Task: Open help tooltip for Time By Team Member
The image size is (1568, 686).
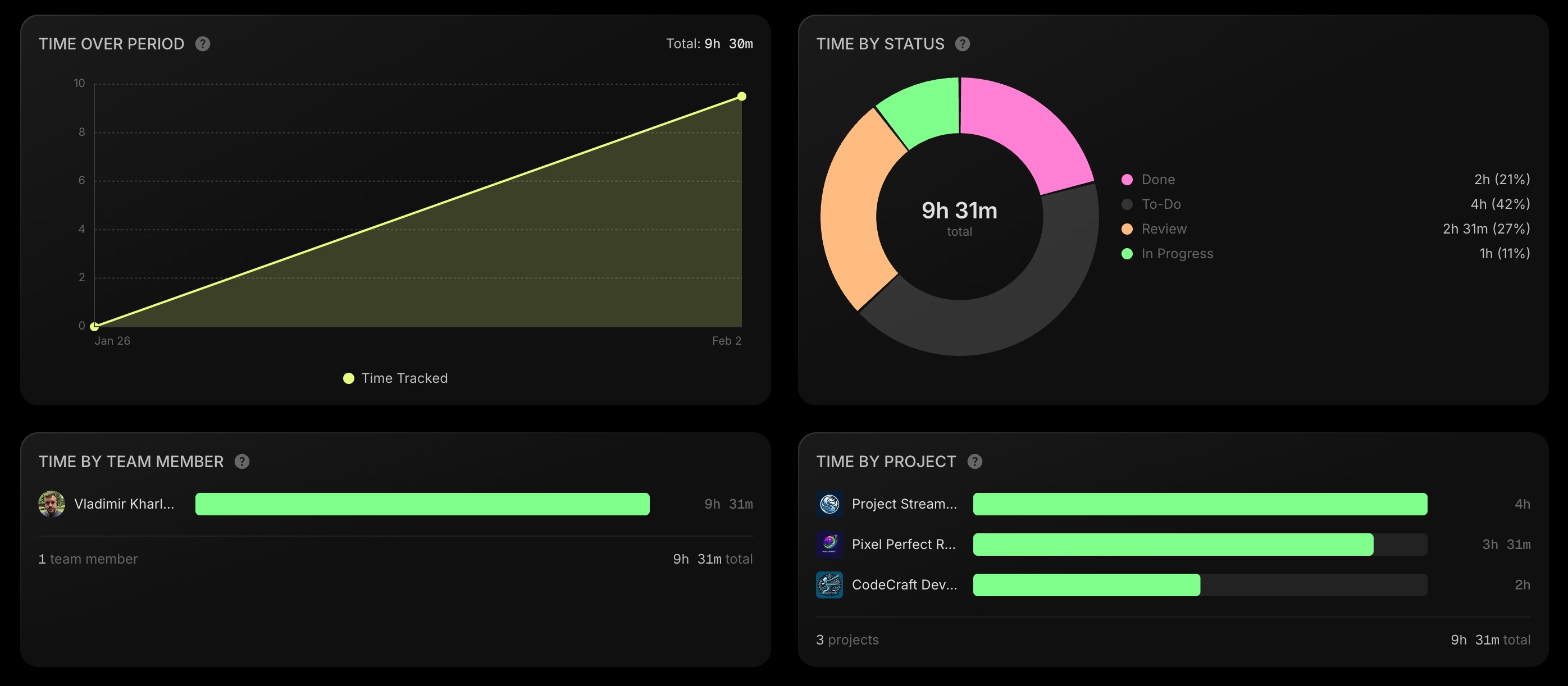Action: pyautogui.click(x=242, y=461)
